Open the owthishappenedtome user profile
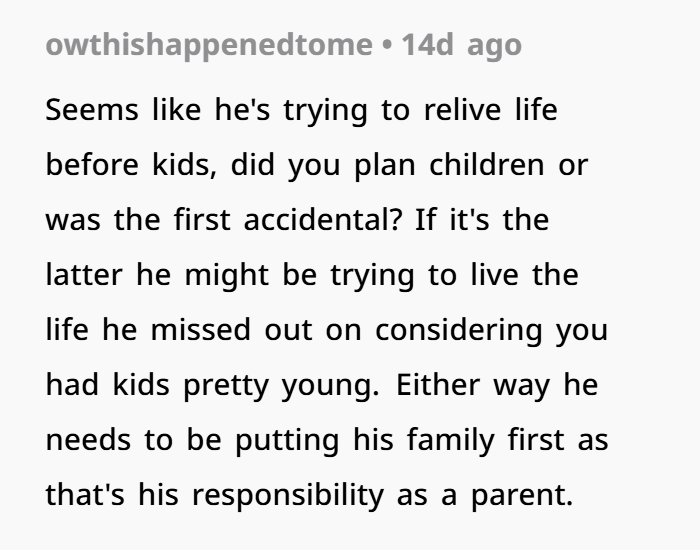700x550 pixels. (209, 46)
